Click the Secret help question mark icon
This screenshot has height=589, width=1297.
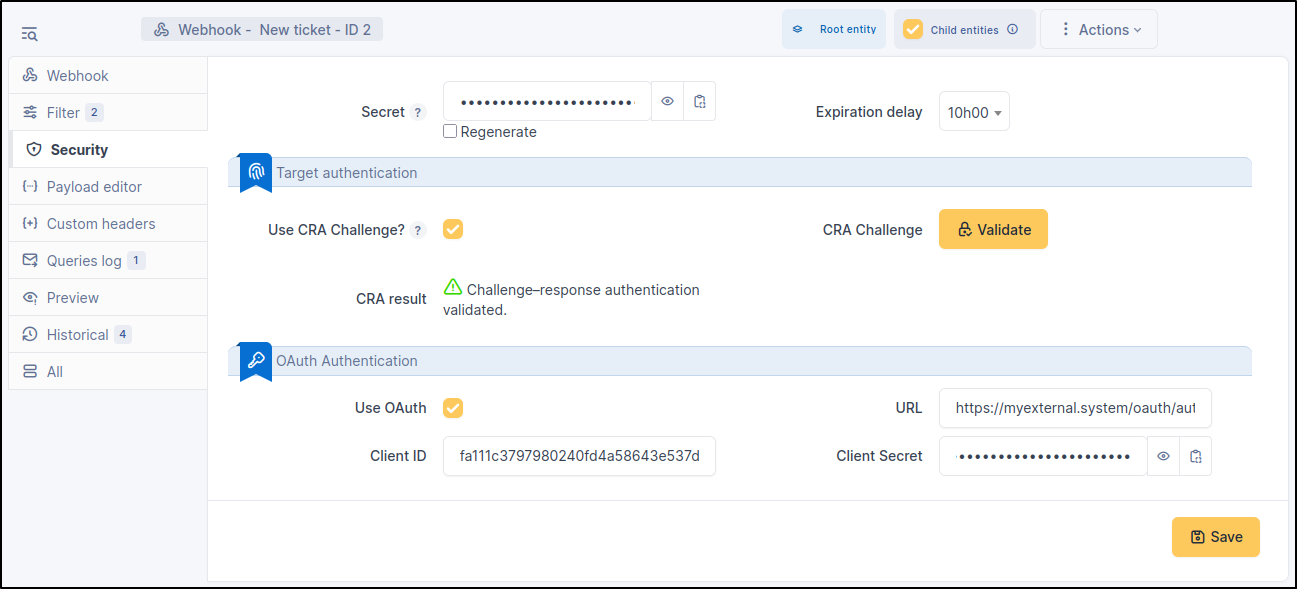click(418, 113)
